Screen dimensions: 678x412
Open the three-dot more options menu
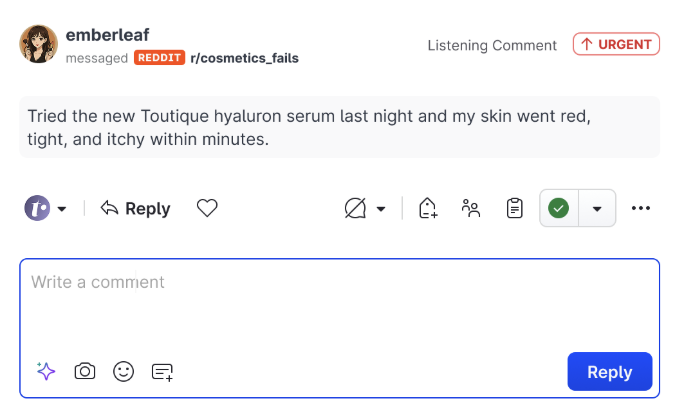641,208
